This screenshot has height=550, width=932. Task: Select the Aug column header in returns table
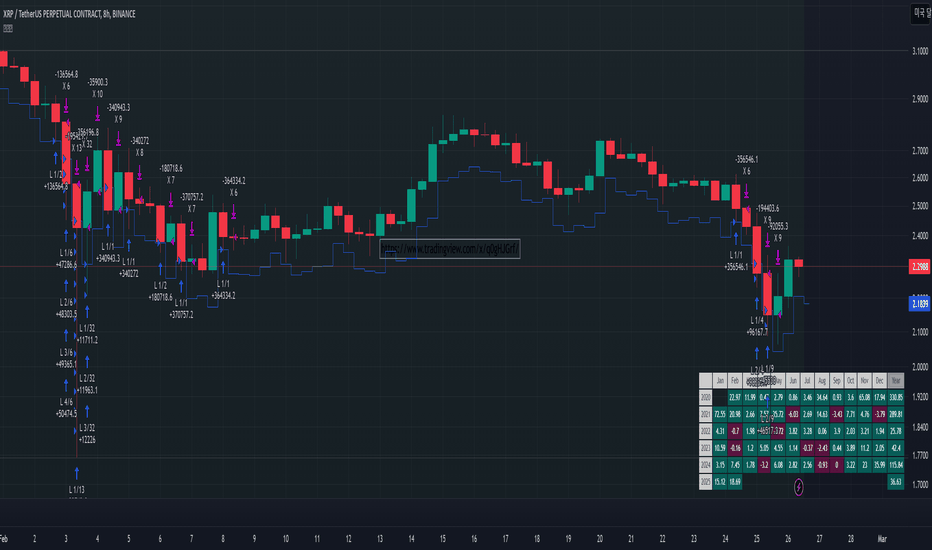822,381
